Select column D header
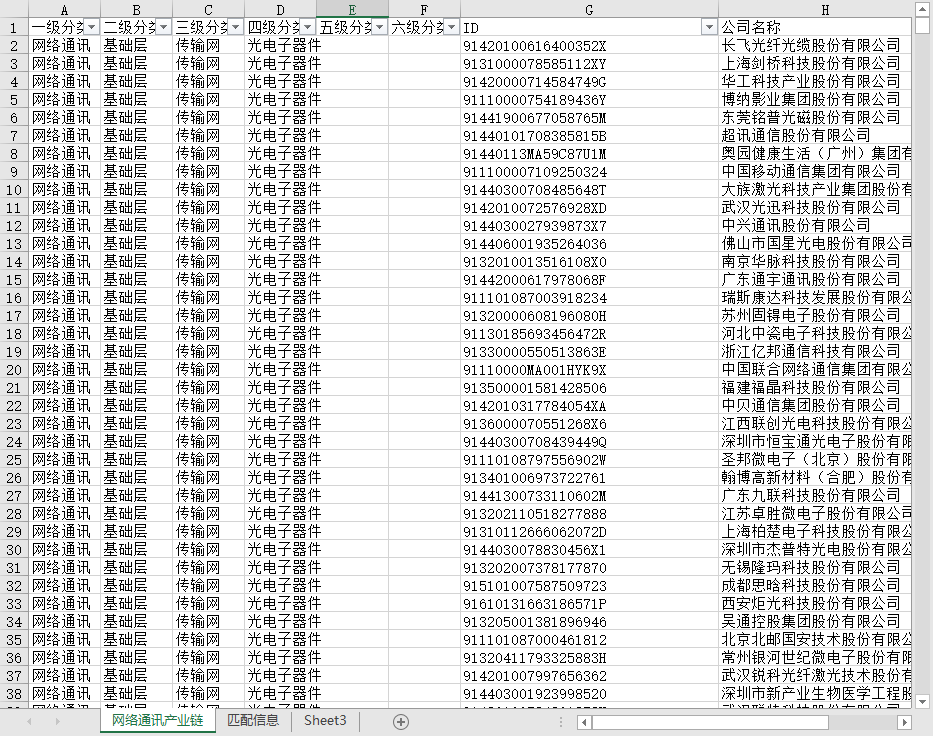 pyautogui.click(x=280, y=10)
